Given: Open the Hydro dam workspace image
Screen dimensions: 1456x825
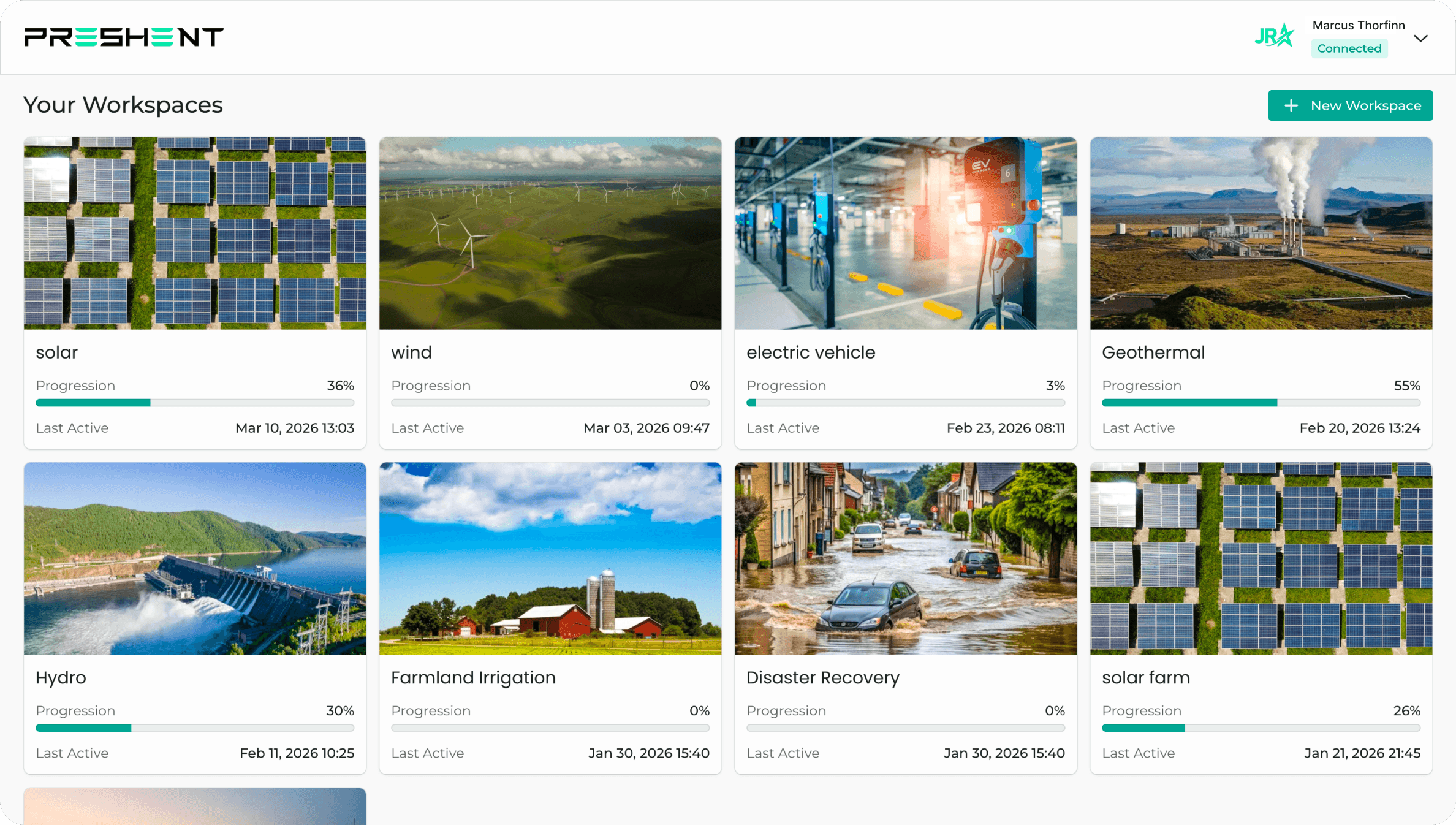Looking at the screenshot, I should 195,558.
